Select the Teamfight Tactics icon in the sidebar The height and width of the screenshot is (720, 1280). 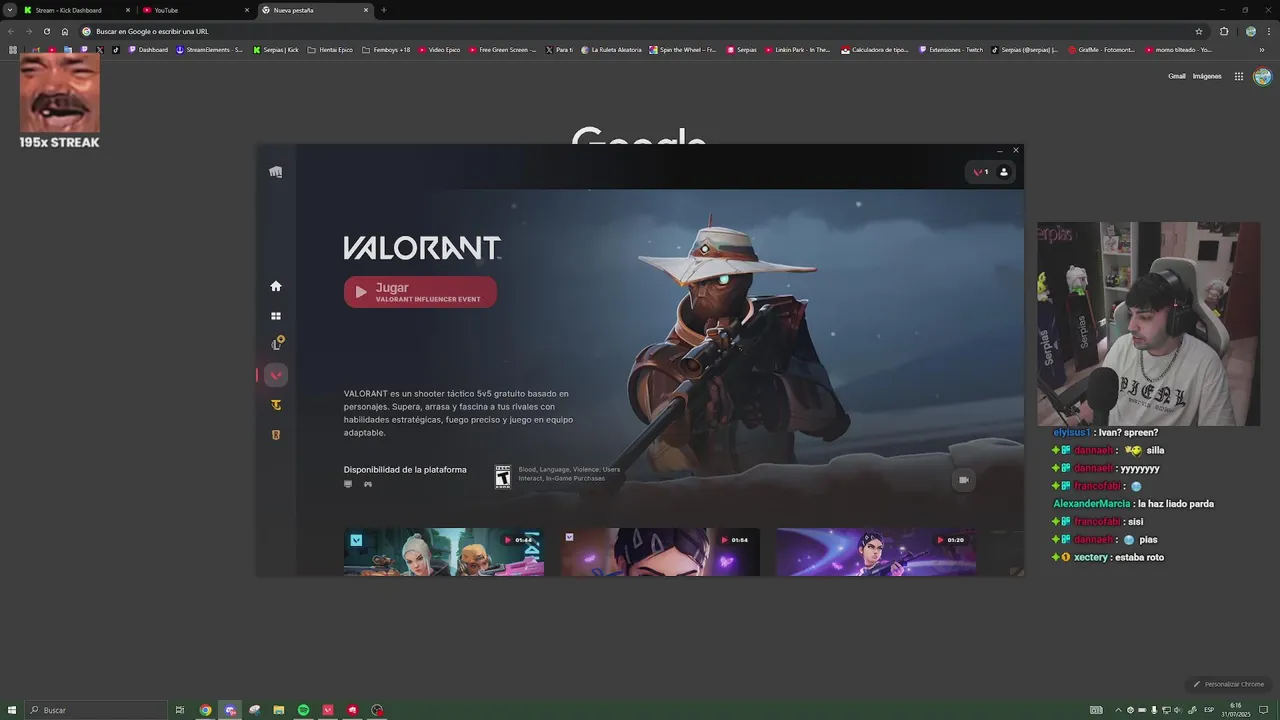coord(276,405)
